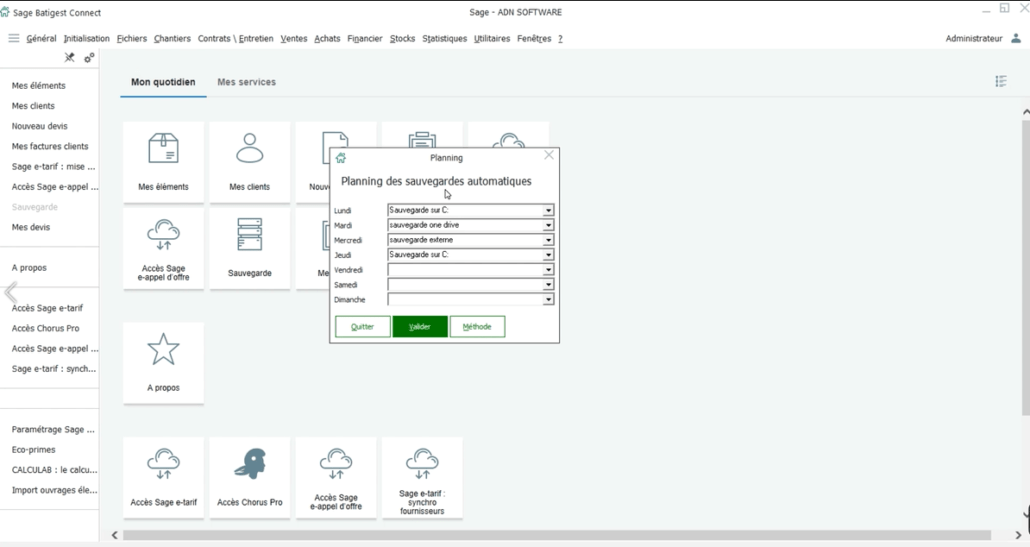Click the home icon in Planning dialog
Screen dimensions: 1030x547
click(341, 158)
